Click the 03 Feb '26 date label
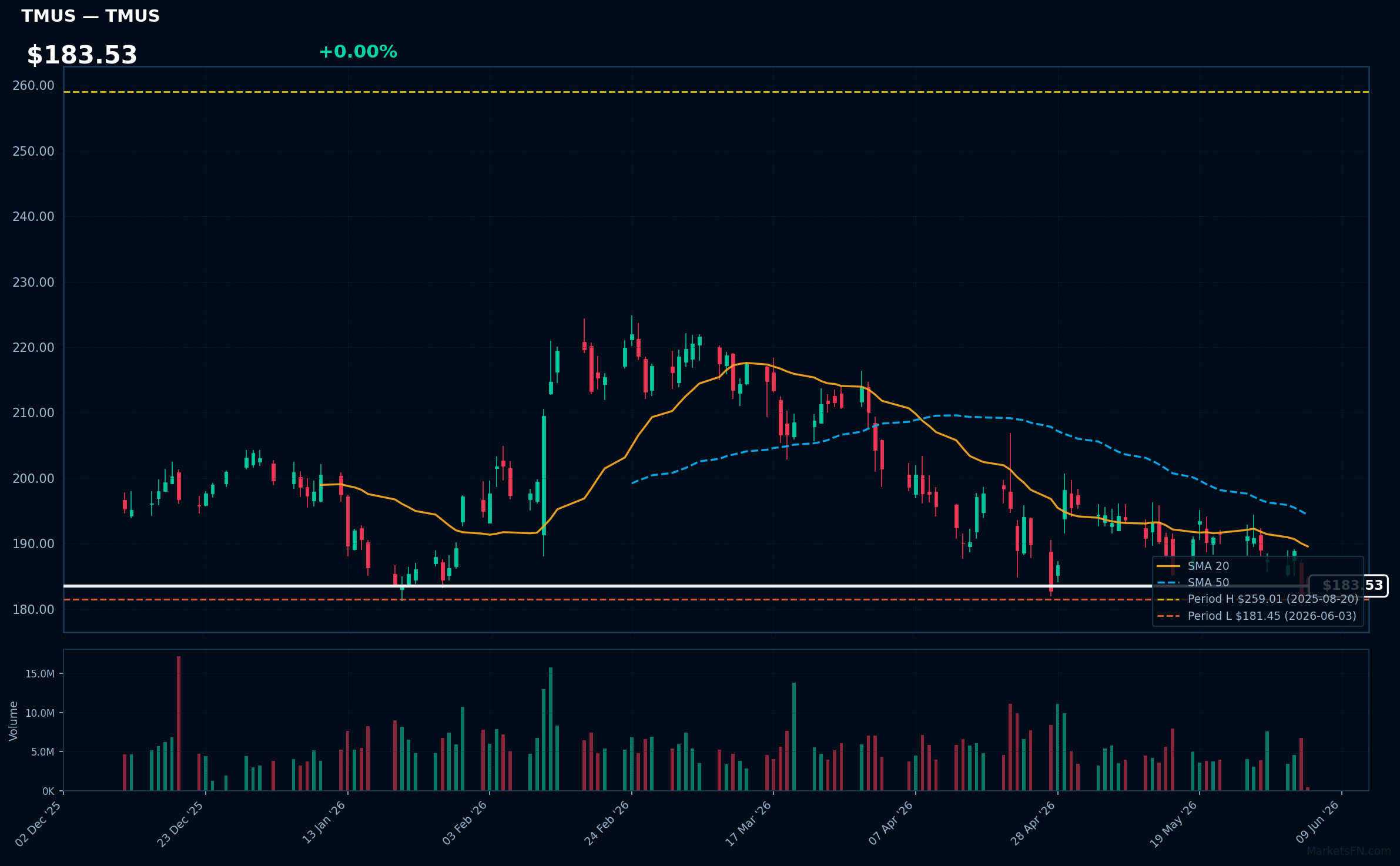1400x866 pixels. [x=465, y=823]
